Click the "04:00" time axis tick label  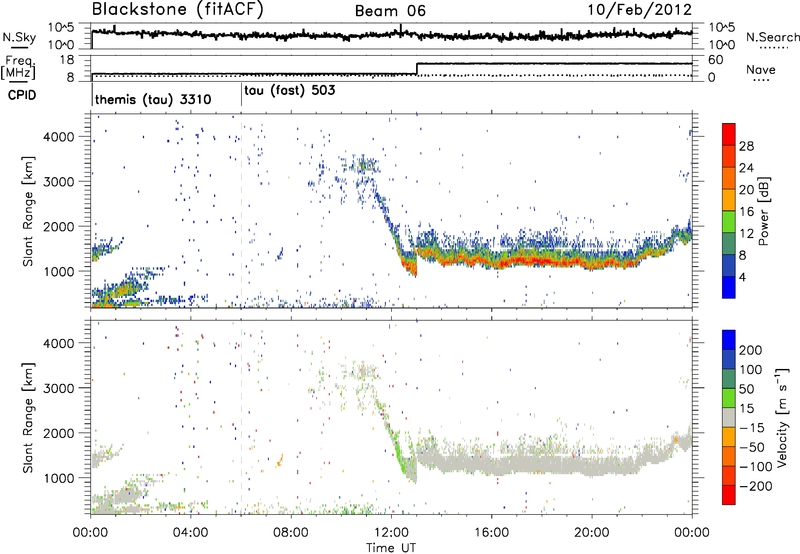pos(191,533)
